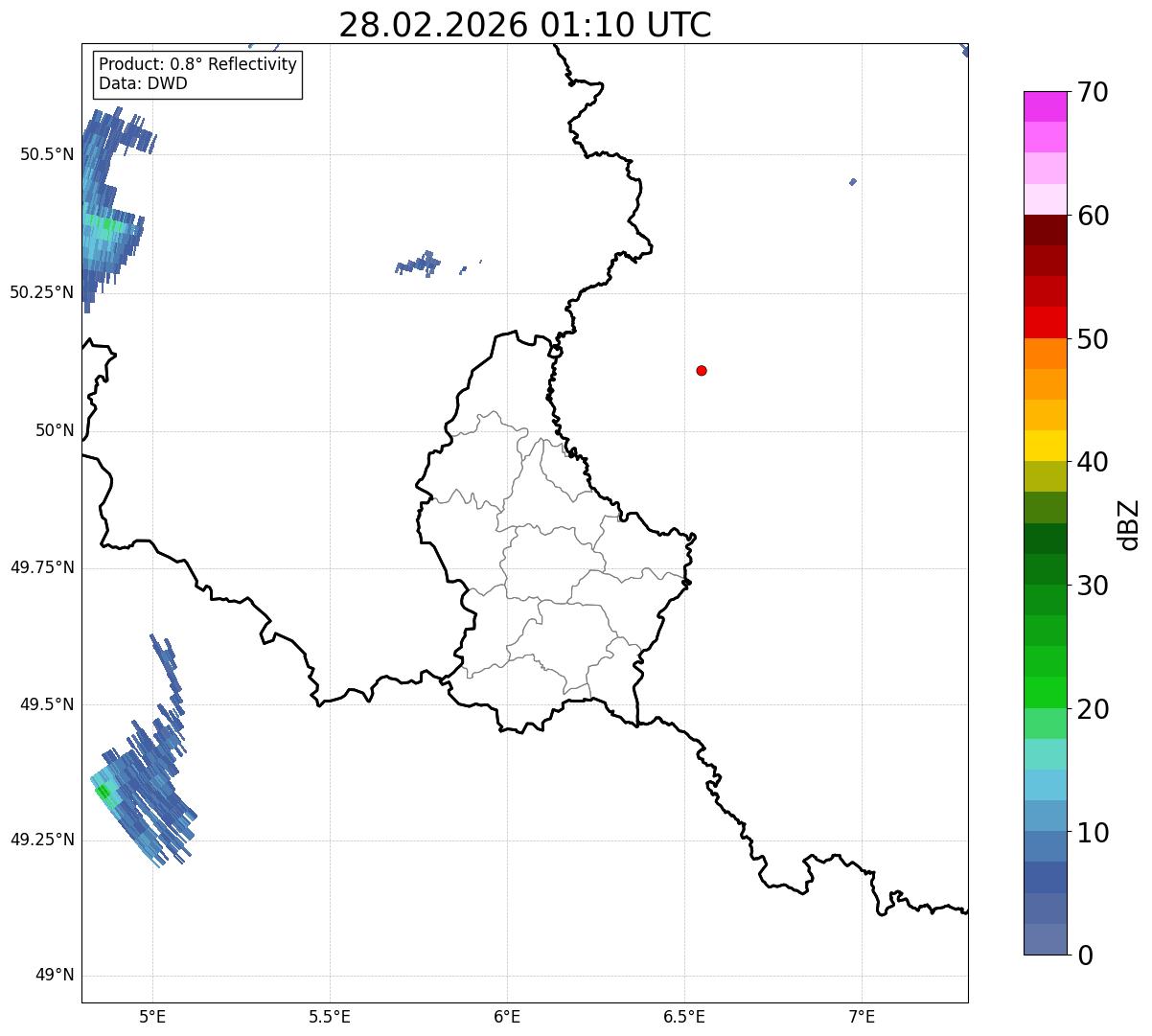This screenshot has height=1036, width=1152.
Task: Click the 'Product: 0.8° Reflectivity' label
Action: 198,64
